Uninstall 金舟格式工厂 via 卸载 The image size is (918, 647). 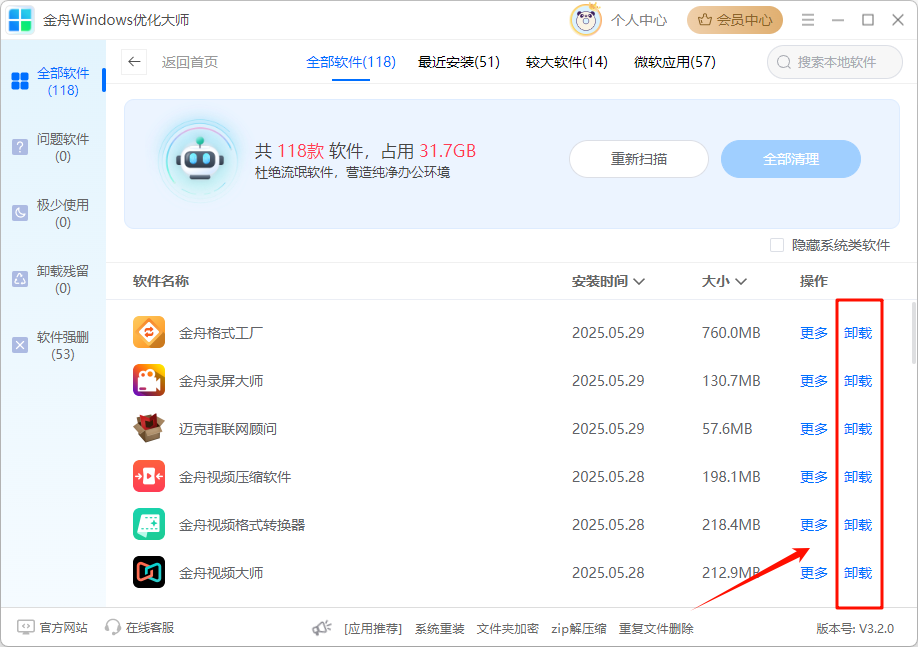click(858, 333)
